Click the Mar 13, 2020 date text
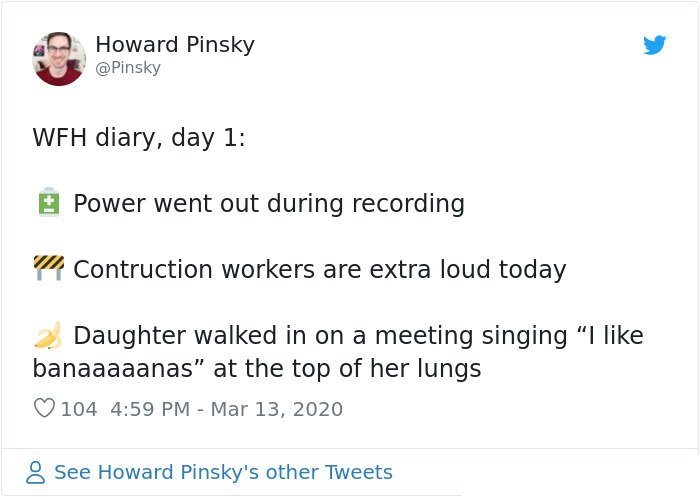This screenshot has width=700, height=497. click(x=276, y=409)
